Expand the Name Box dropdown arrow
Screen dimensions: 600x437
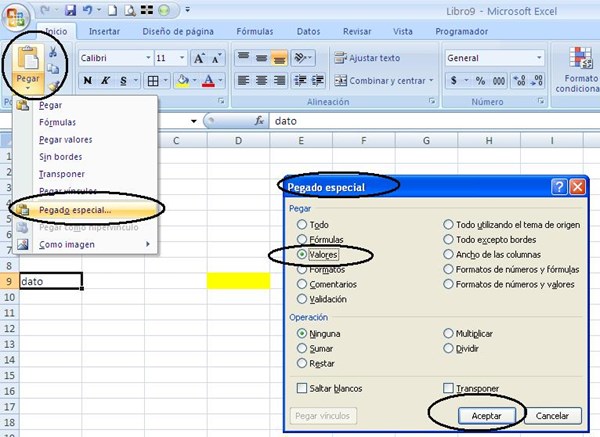pyautogui.click(x=194, y=121)
